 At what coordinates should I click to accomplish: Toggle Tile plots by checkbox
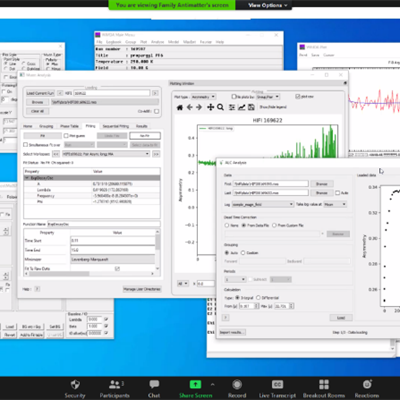click(234, 97)
